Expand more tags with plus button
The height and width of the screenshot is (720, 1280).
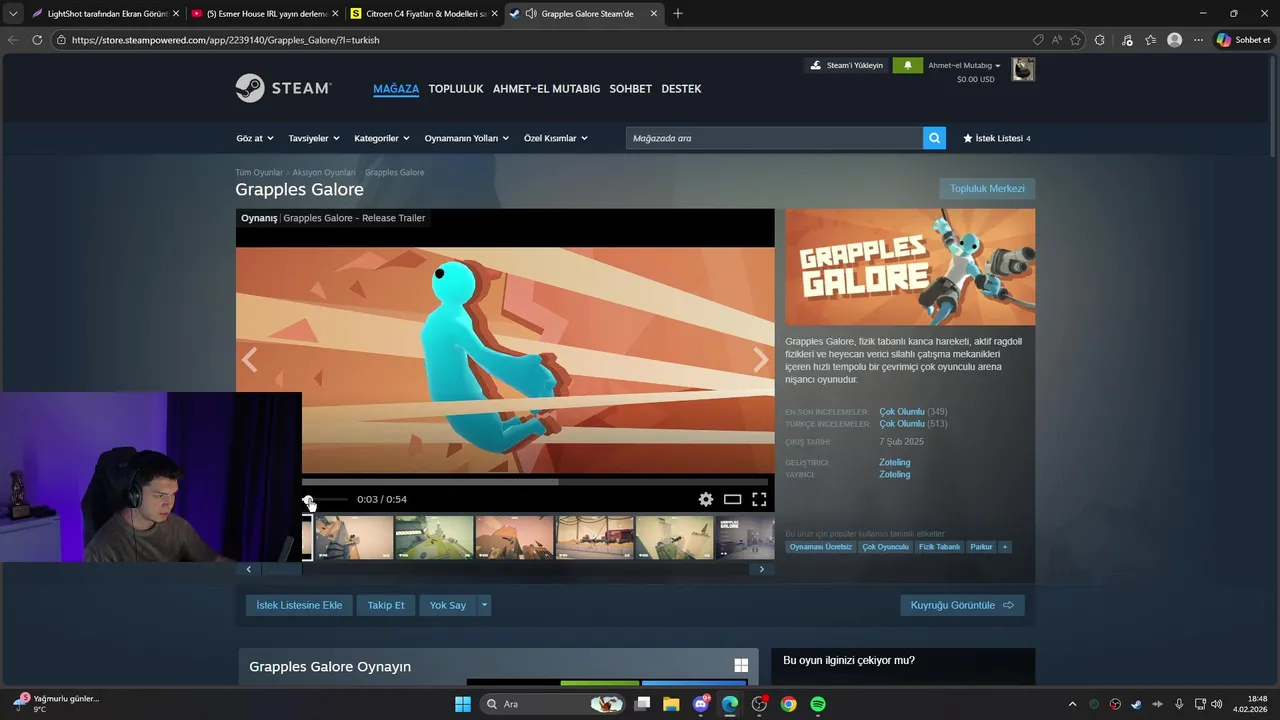[1005, 547]
